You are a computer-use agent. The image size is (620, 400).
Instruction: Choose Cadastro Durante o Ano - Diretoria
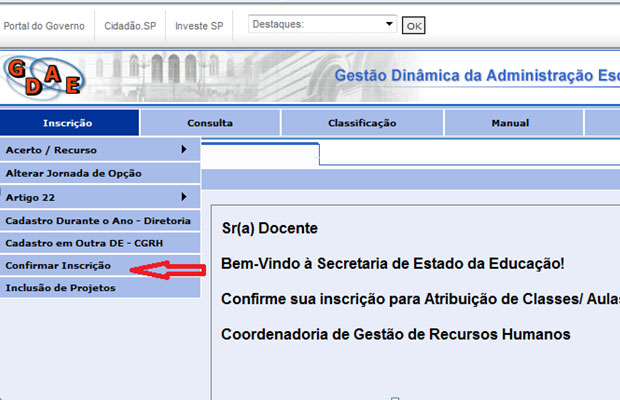pyautogui.click(x=98, y=220)
